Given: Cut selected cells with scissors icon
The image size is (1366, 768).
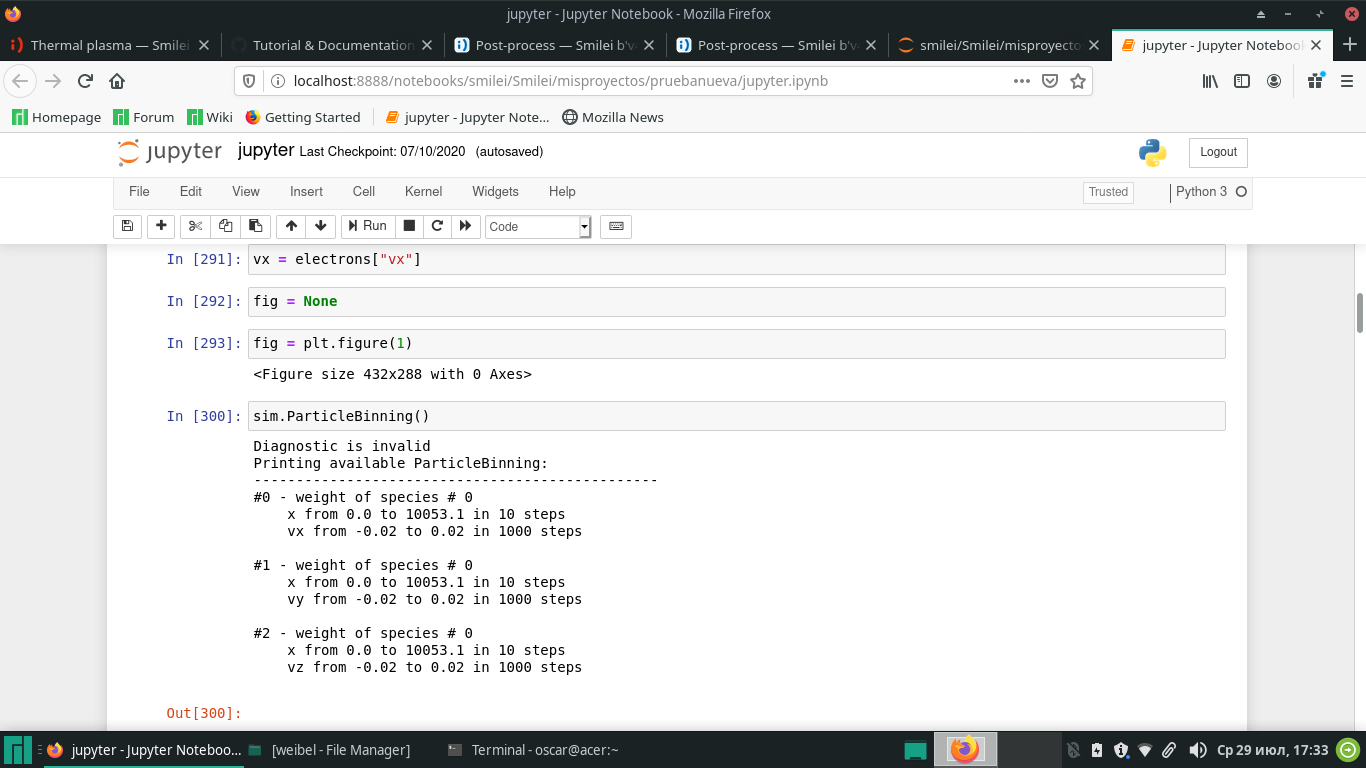Looking at the screenshot, I should pos(195,226).
